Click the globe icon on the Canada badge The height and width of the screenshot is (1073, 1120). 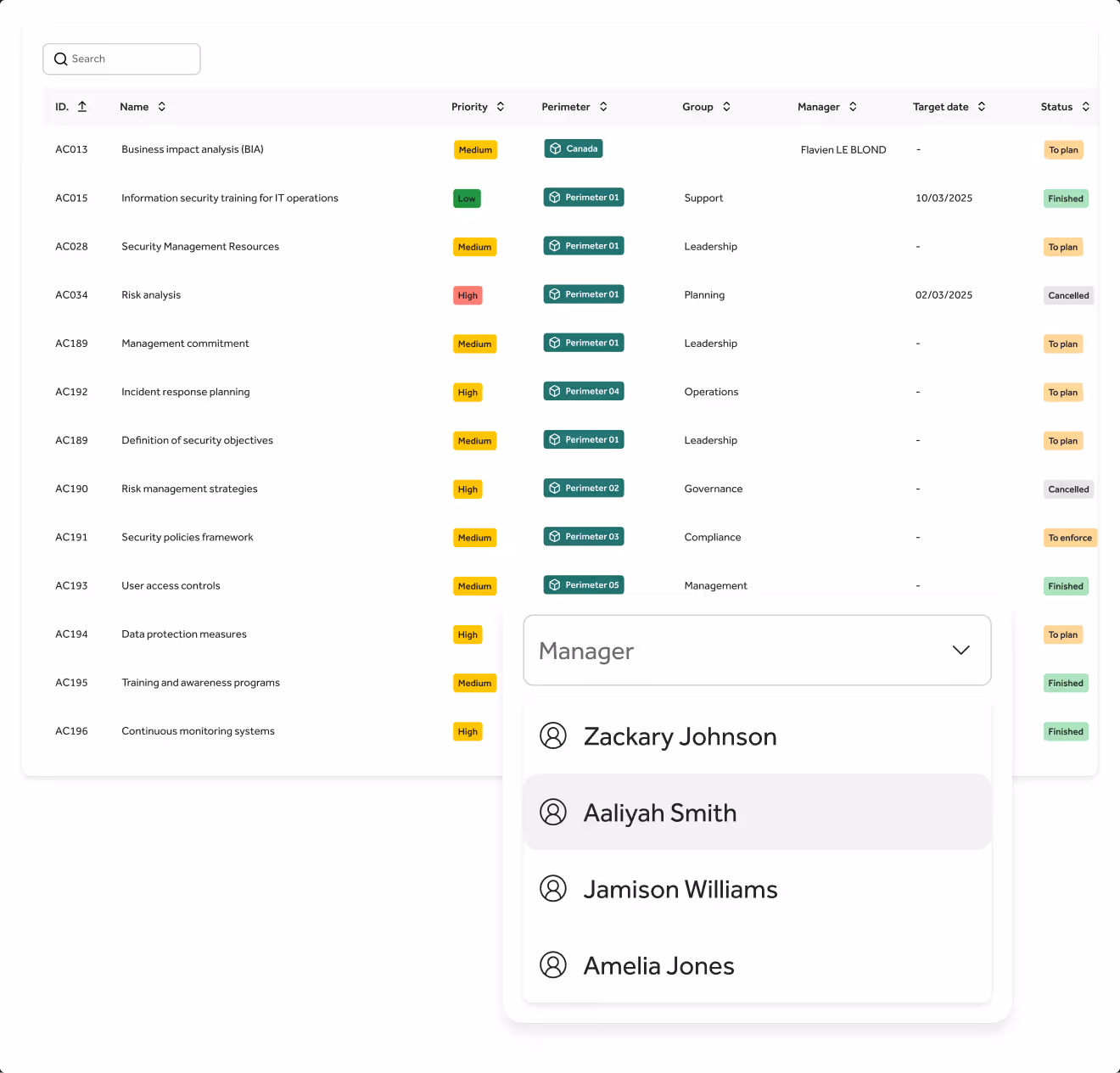555,148
